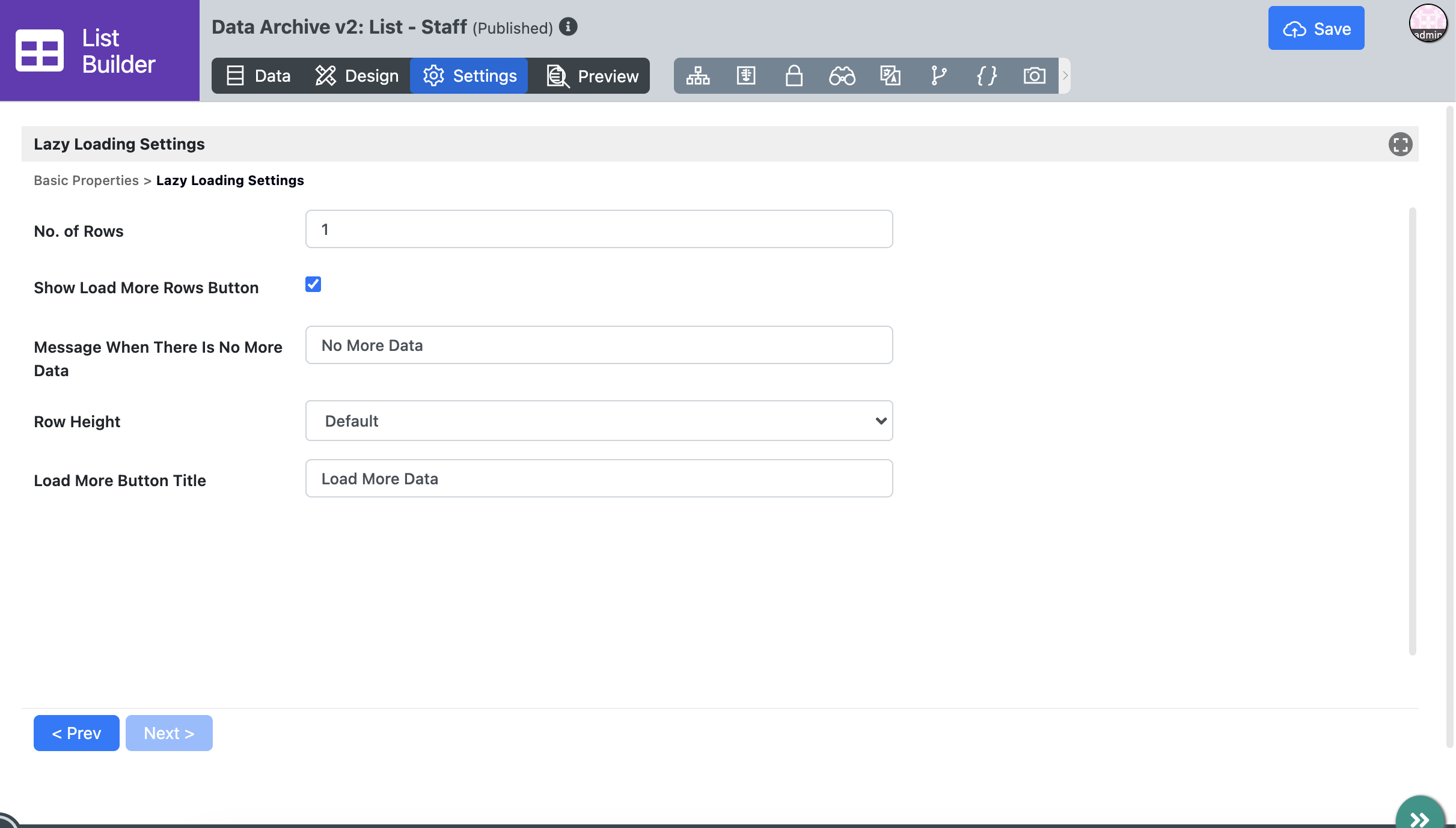This screenshot has height=828, width=1456.
Task: Click the settings panel vertical scrollbar
Action: (x=1412, y=430)
